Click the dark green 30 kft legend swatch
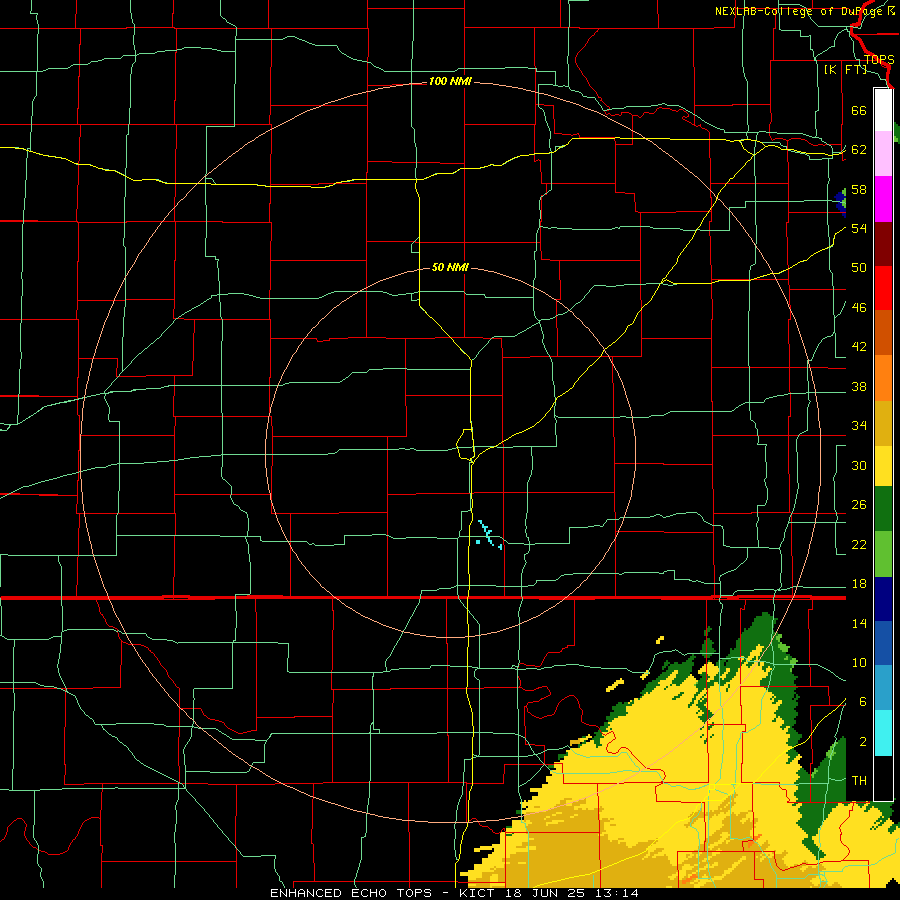 [883, 509]
